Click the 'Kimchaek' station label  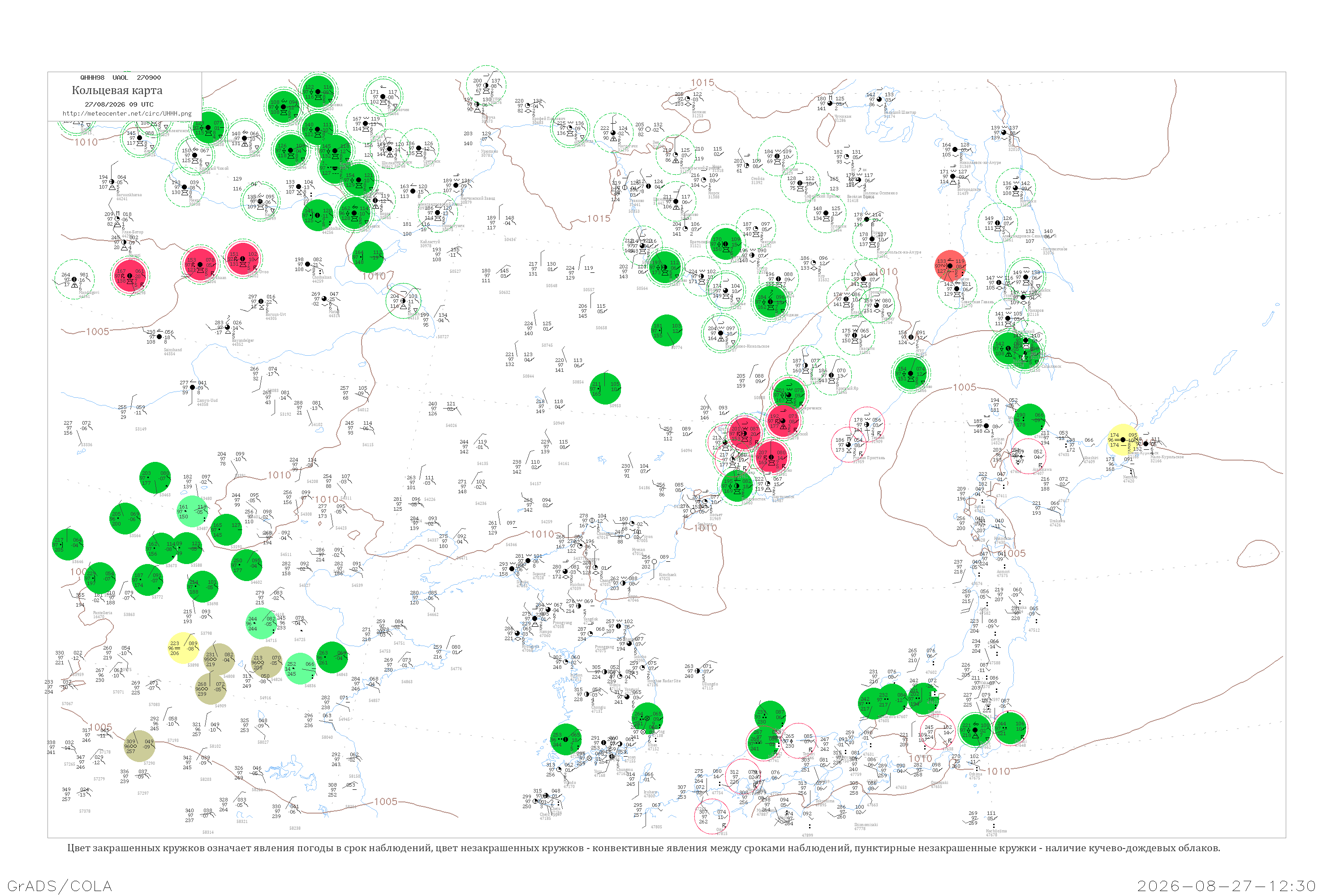point(668,575)
